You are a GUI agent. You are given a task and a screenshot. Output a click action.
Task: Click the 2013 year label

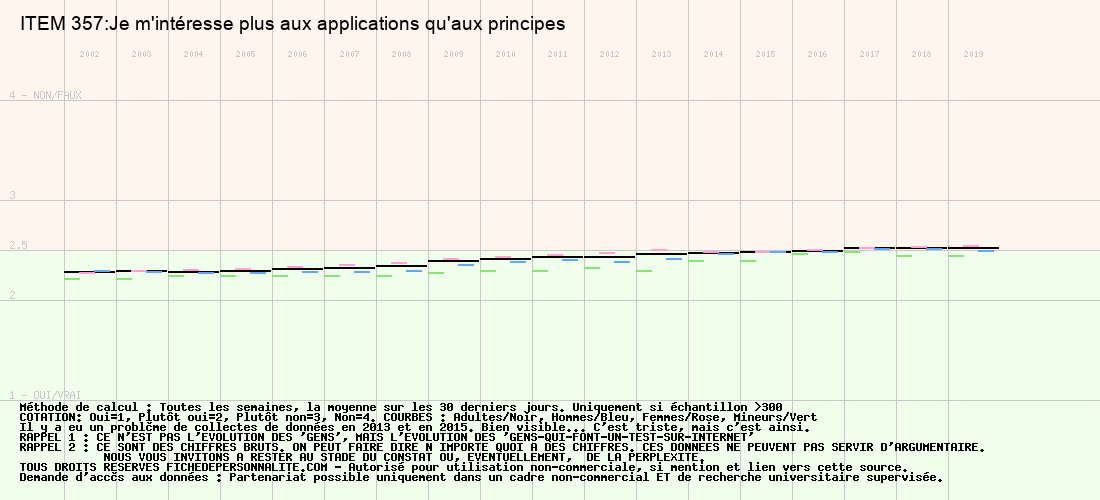point(662,54)
